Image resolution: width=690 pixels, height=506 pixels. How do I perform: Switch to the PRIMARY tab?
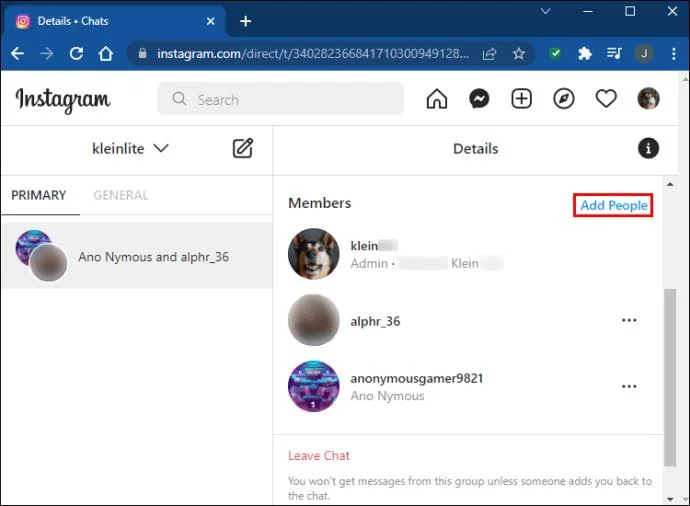coord(39,195)
